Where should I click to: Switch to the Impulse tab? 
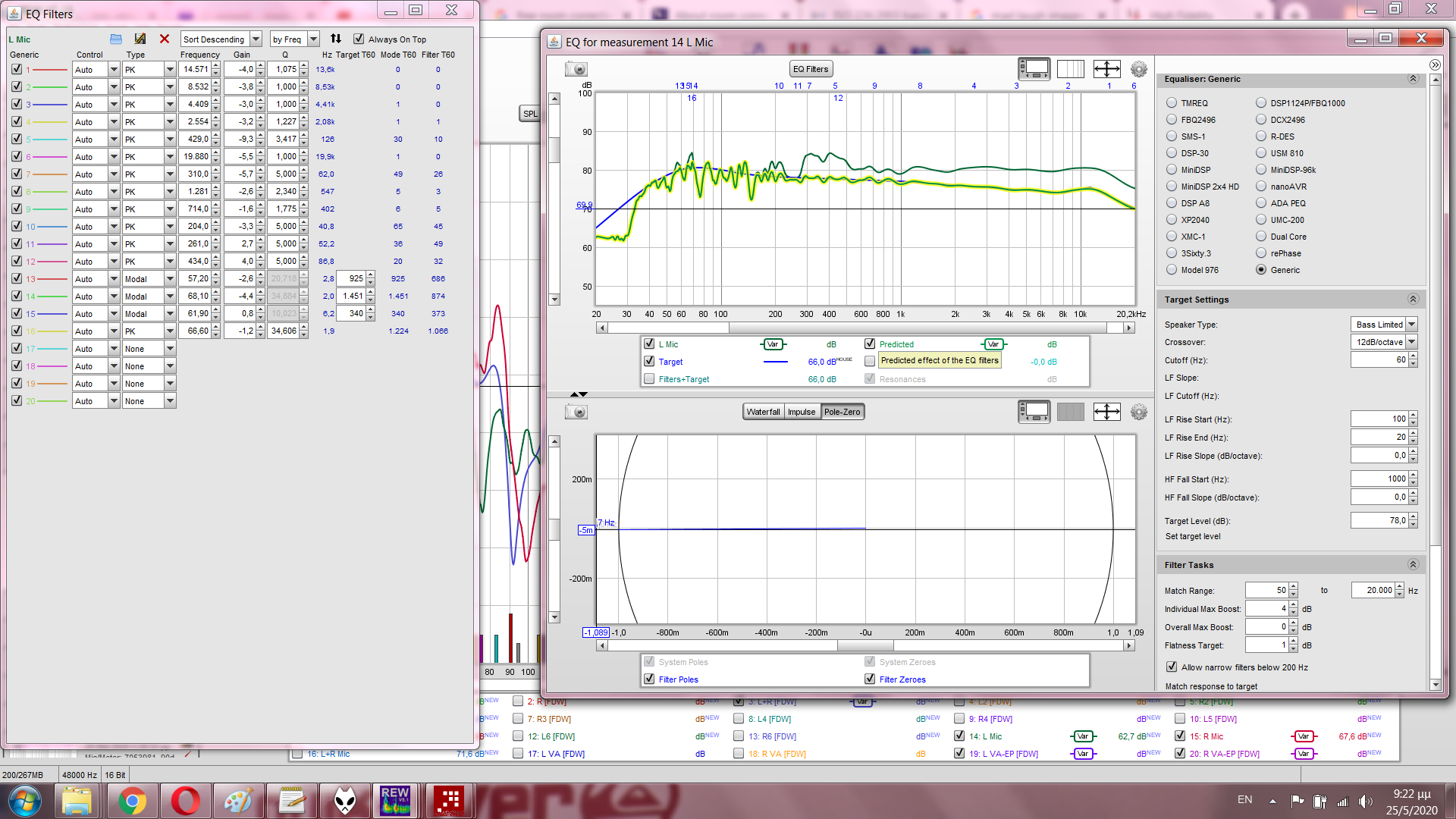click(802, 412)
